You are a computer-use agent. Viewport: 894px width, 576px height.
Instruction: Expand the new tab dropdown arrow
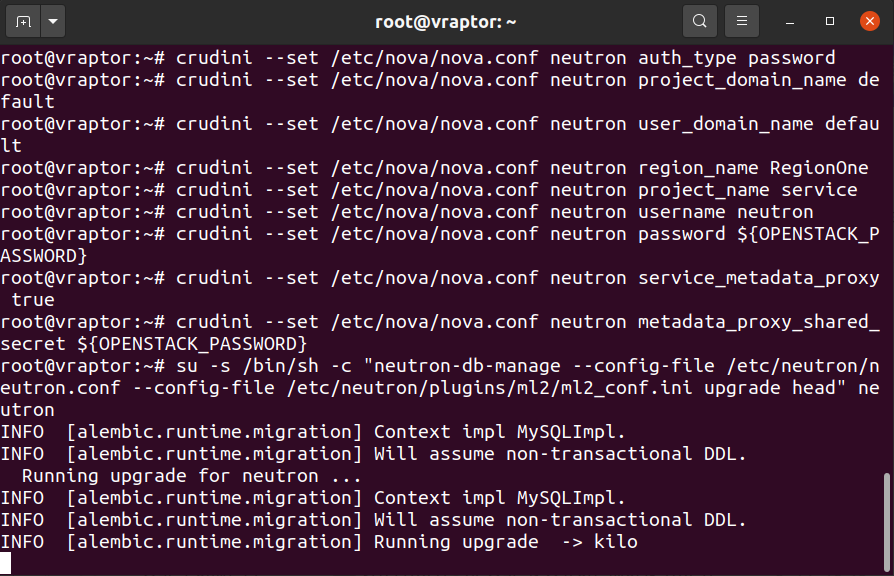click(53, 22)
